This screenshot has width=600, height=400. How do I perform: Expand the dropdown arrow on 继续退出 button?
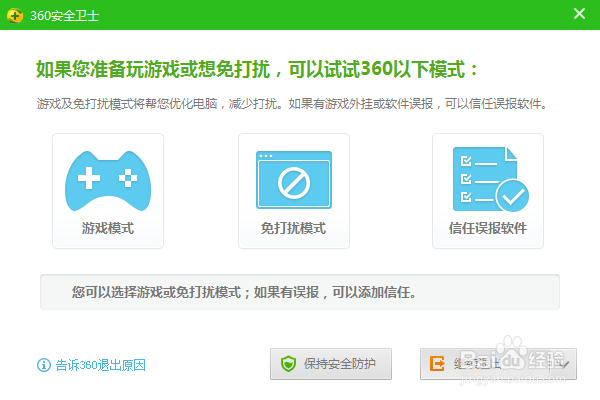[564, 364]
